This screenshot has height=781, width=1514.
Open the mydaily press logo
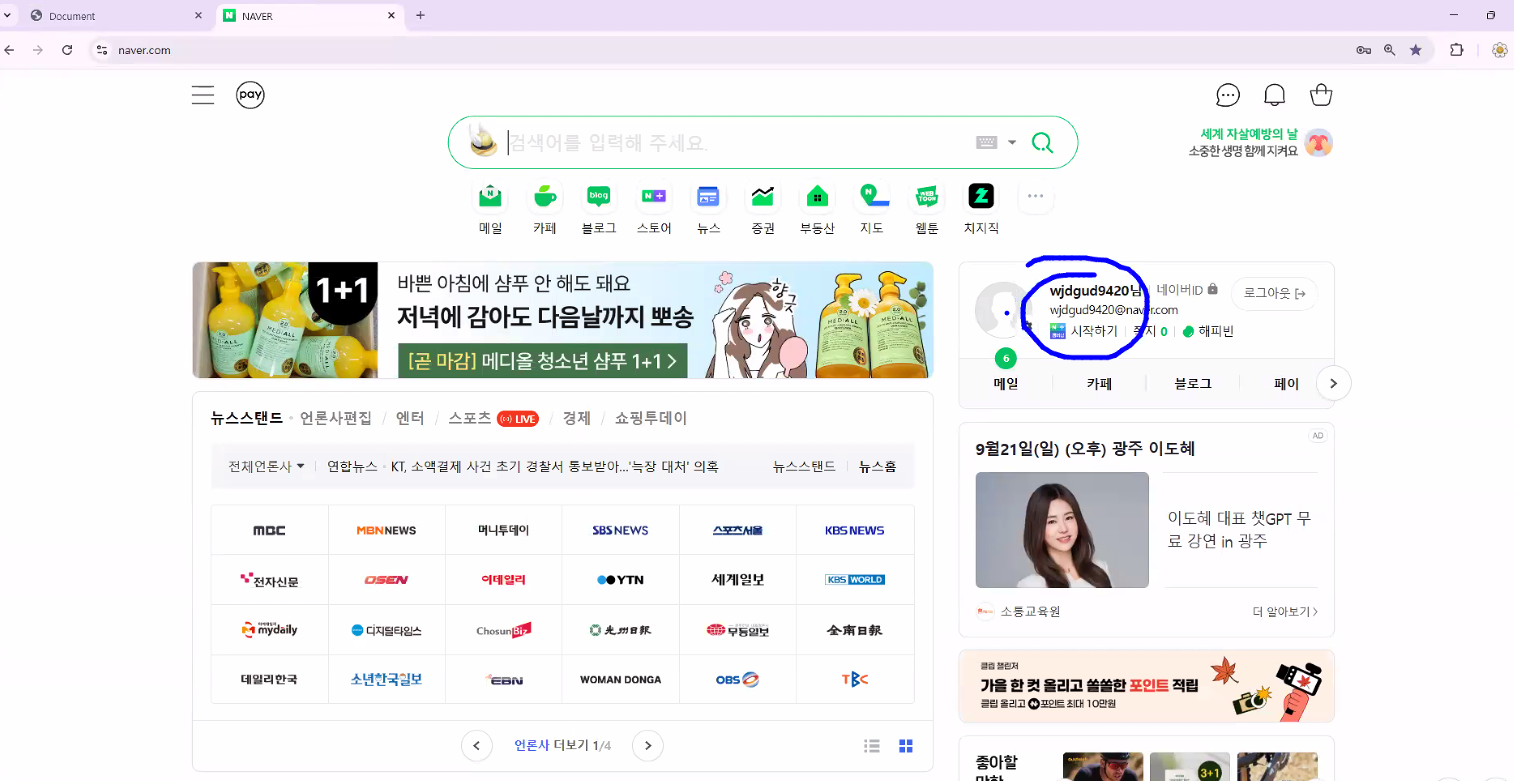(269, 630)
